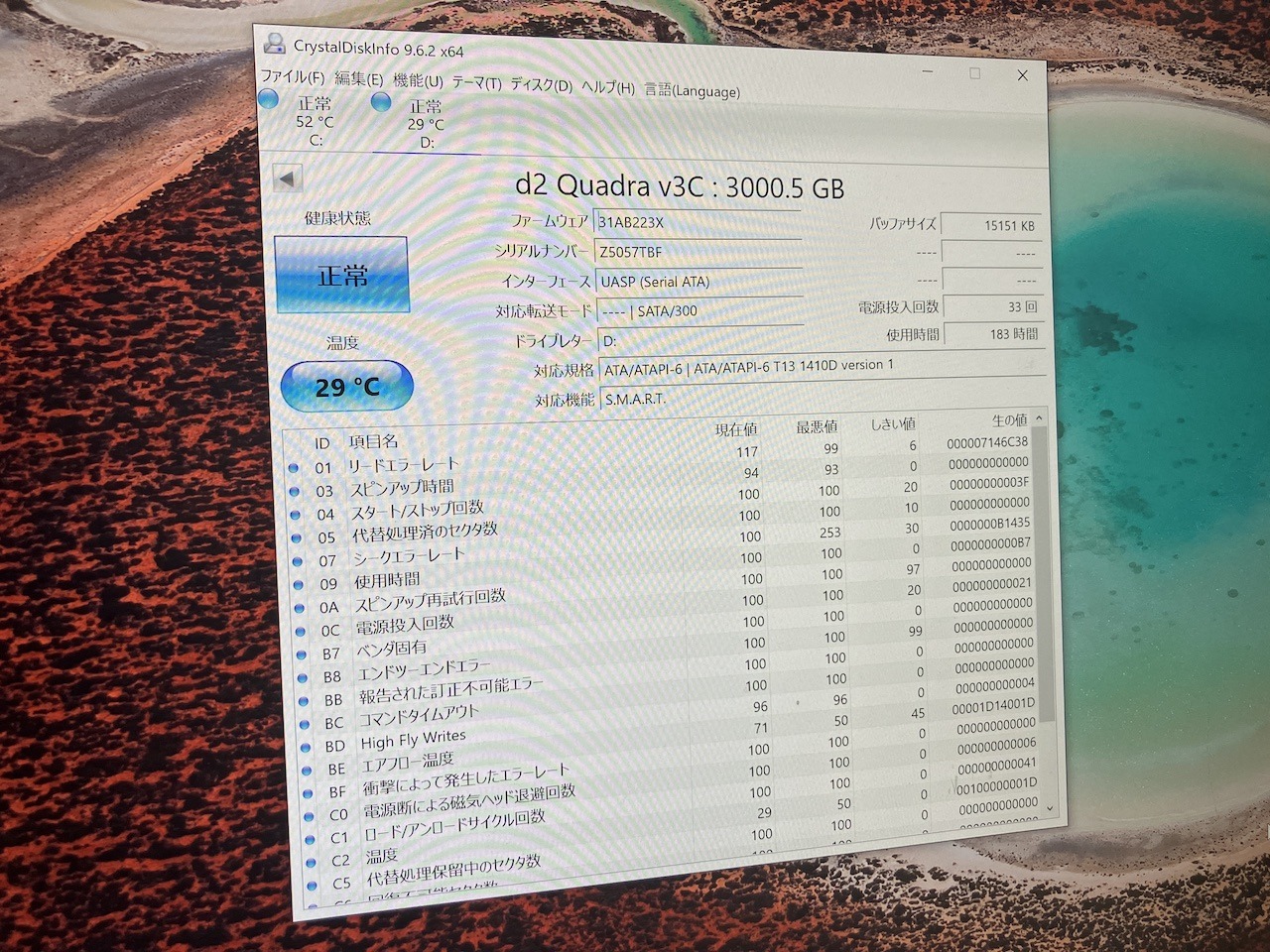Click the serial number field Z5057TBF
Image resolution: width=1270 pixels, height=952 pixels.
click(698, 252)
